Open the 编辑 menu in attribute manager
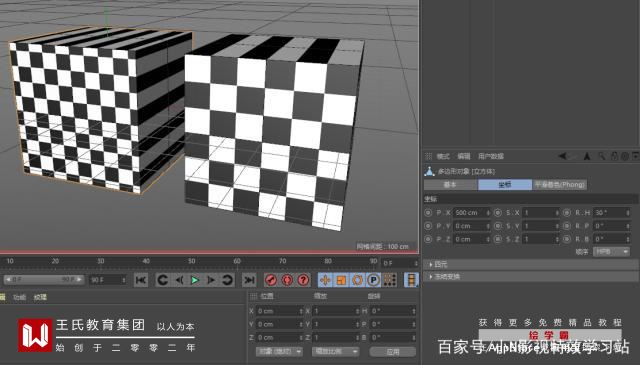640x365 pixels. pyautogui.click(x=464, y=156)
